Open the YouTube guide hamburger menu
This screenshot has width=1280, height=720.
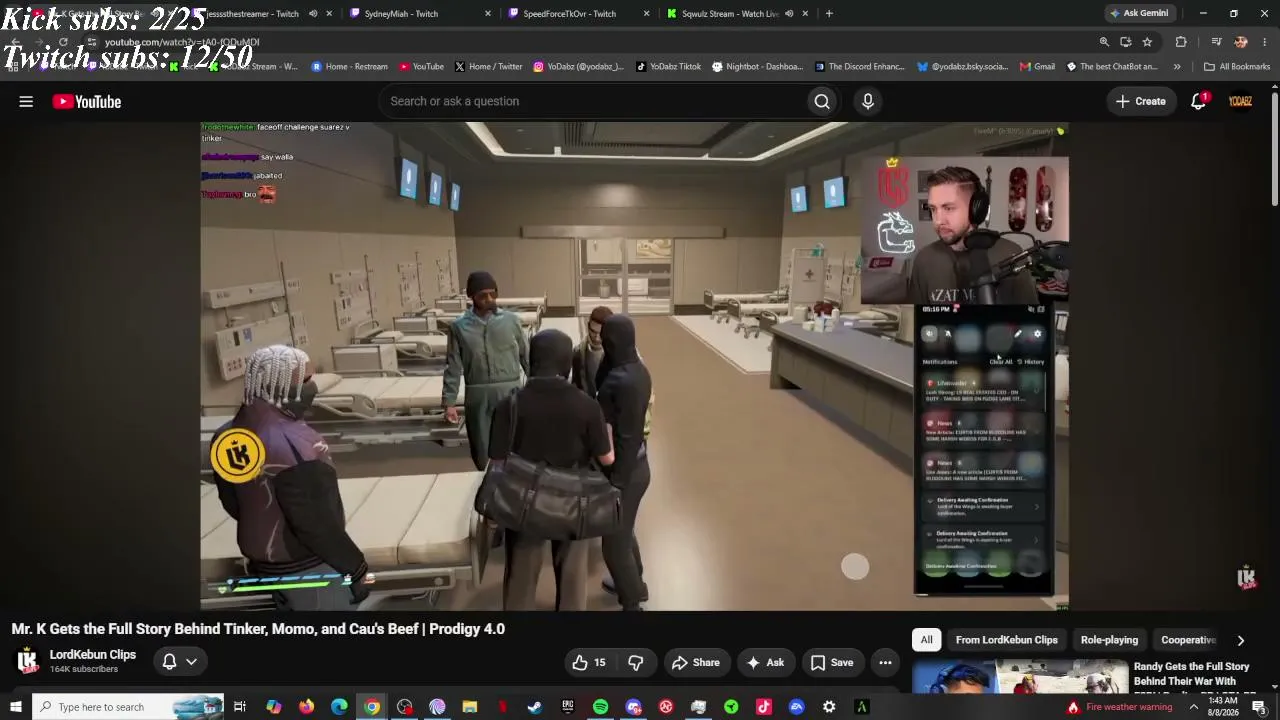click(x=26, y=101)
